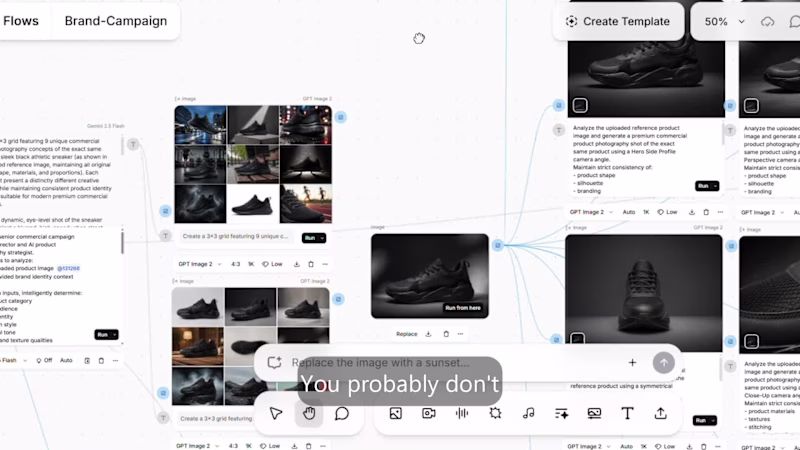Select the front-view sneaker image
Image resolution: width=800 pixels, height=450 pixels.
644,293
